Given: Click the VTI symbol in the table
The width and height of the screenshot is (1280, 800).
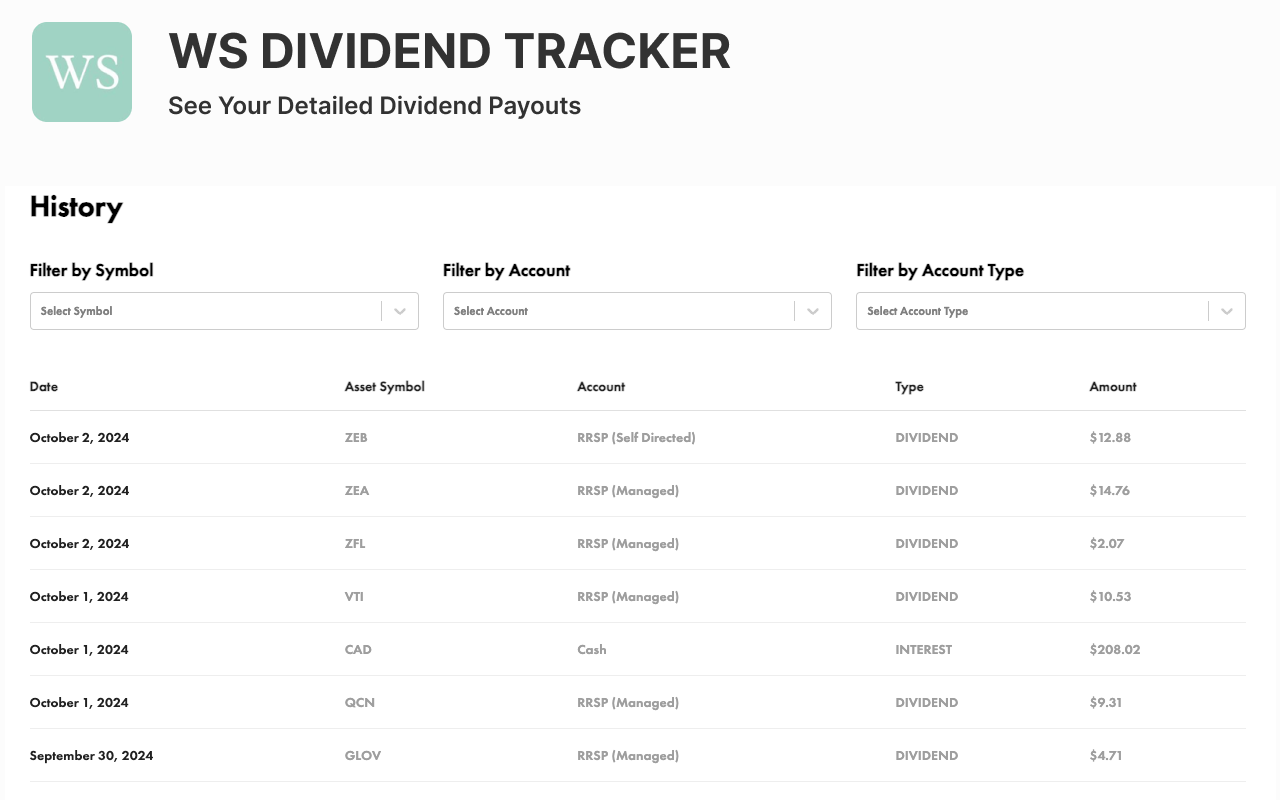Looking at the screenshot, I should click(354, 596).
